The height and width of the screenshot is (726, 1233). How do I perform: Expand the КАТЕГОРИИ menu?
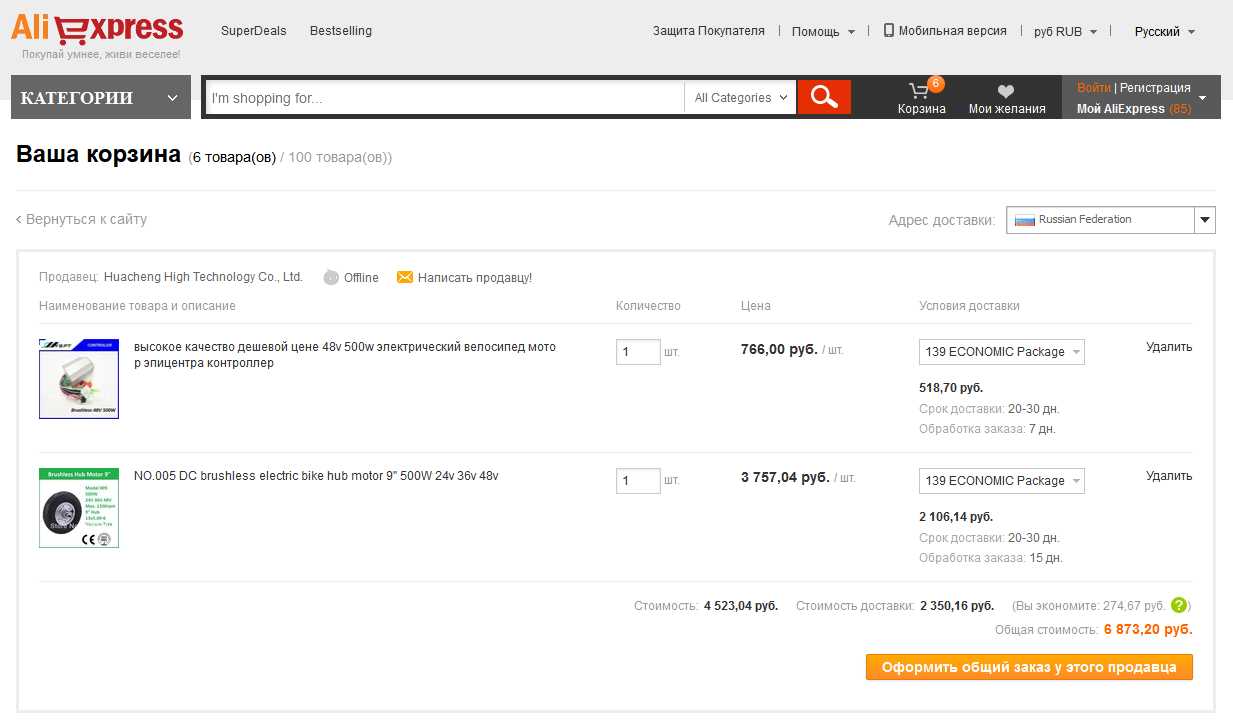point(101,97)
